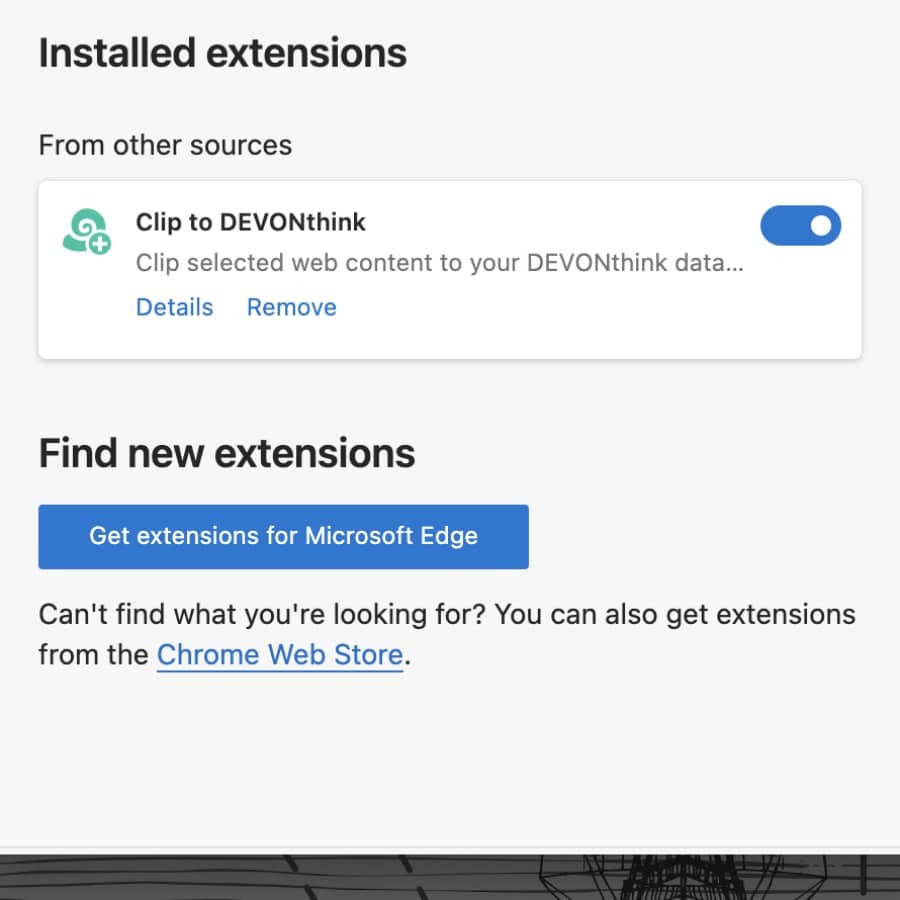Click the white knob of the extension switch
Viewport: 900px width, 900px height.
point(821,226)
